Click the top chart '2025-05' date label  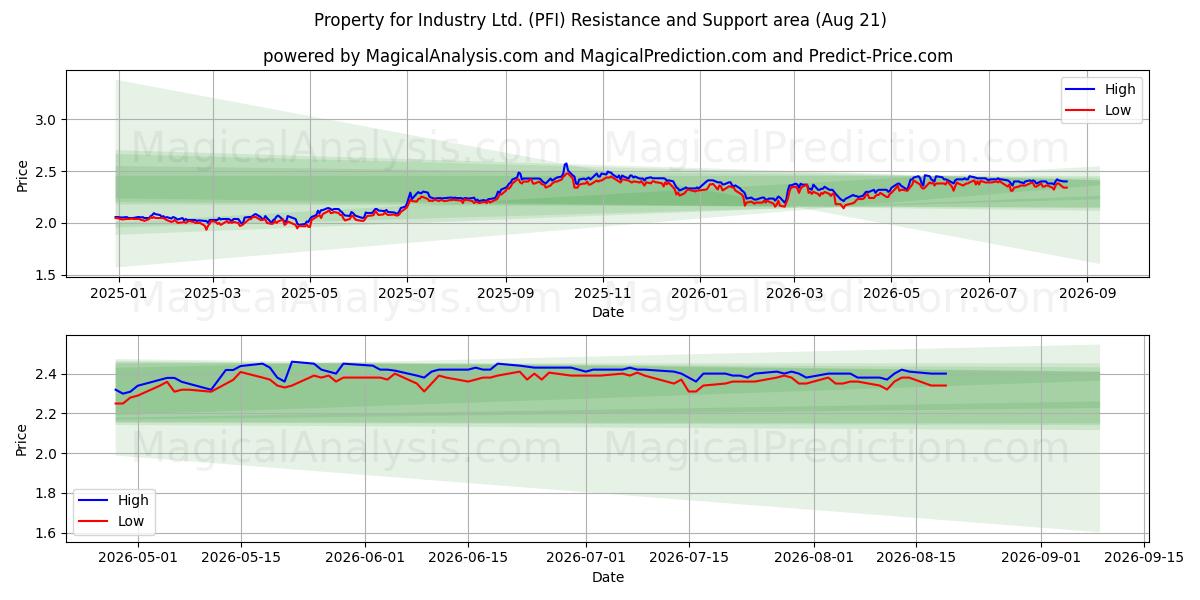tap(310, 294)
